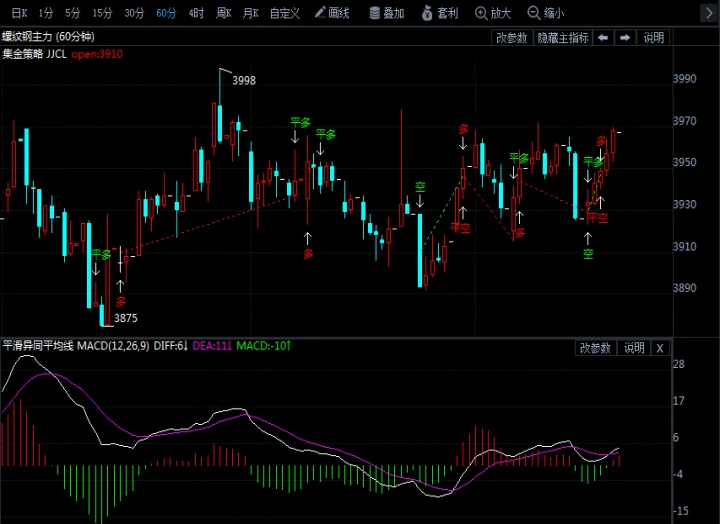This screenshot has width=720, height=524.
Task: Expand the toolbar overflow chevron
Action: coord(709,13)
